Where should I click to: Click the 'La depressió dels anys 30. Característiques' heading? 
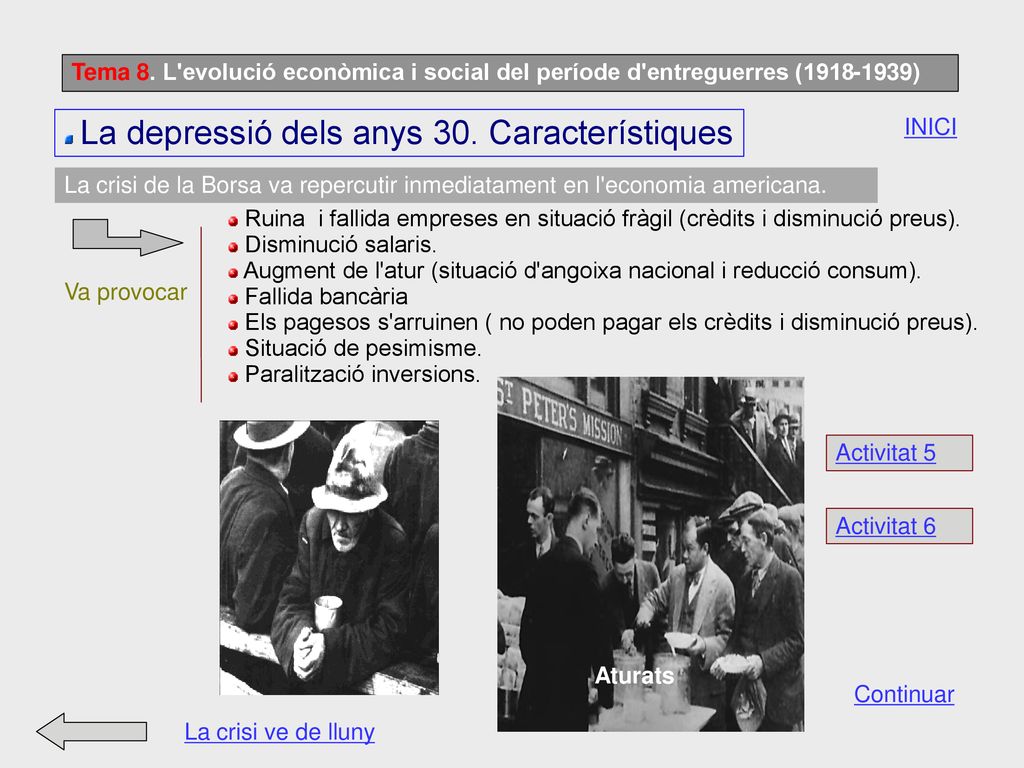[x=399, y=133]
